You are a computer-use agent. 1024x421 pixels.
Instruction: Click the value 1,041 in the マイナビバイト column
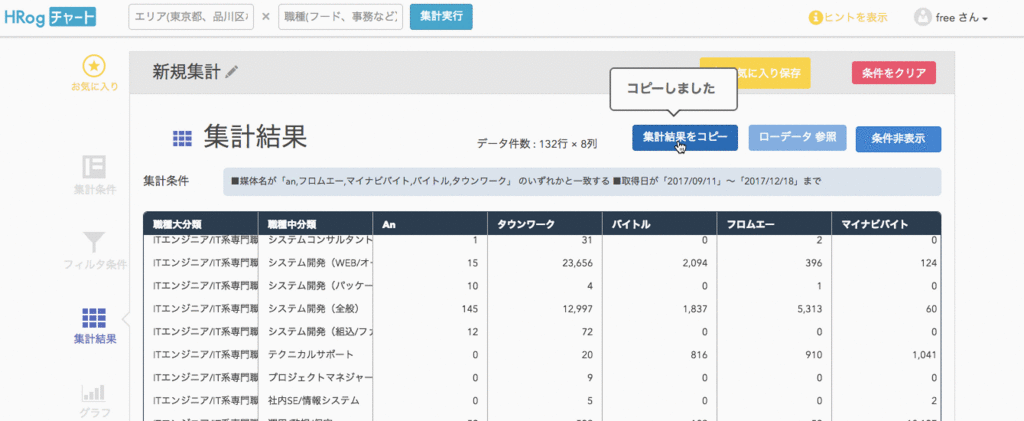coord(923,354)
